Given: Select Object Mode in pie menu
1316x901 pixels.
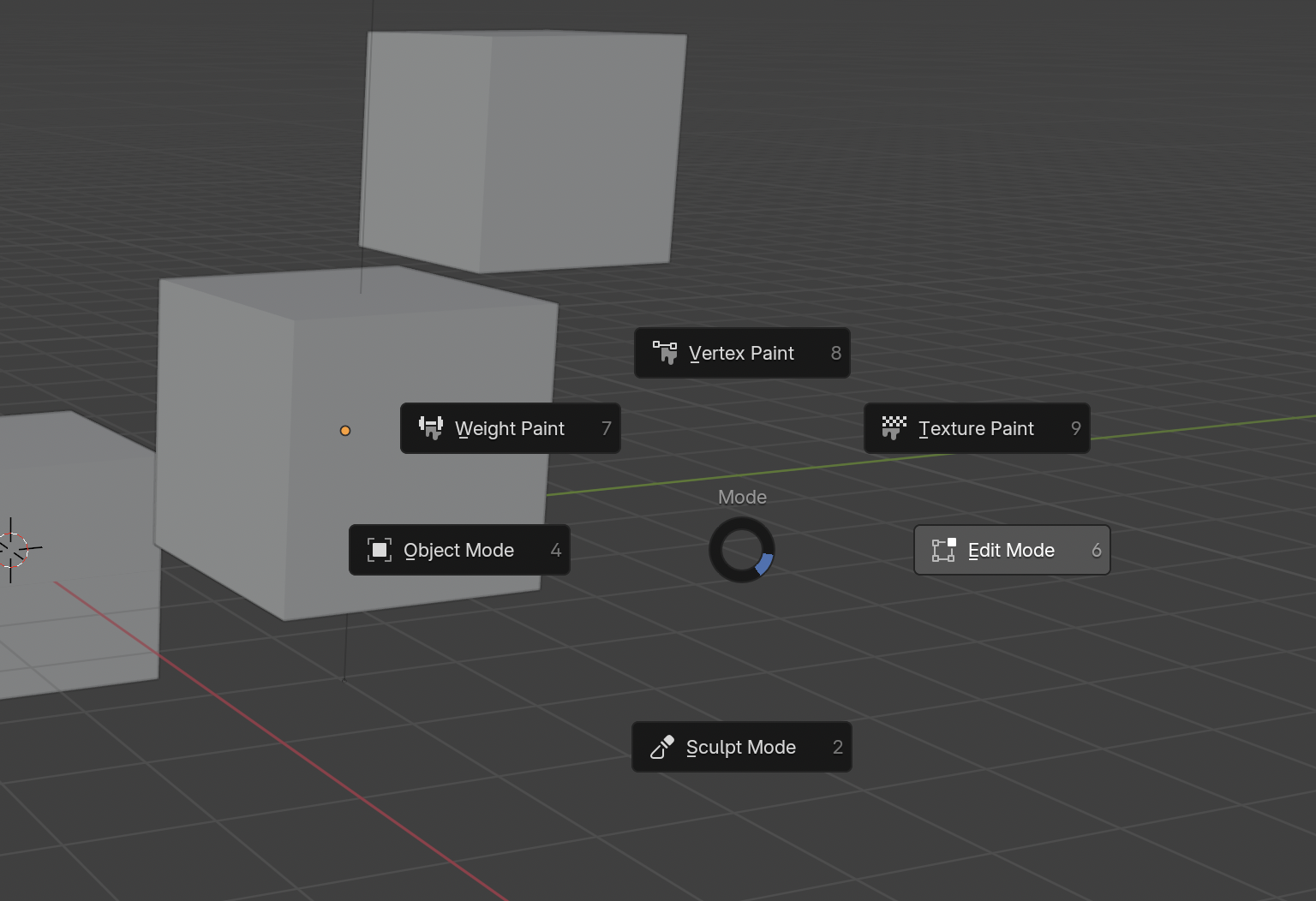Looking at the screenshot, I should point(459,550).
